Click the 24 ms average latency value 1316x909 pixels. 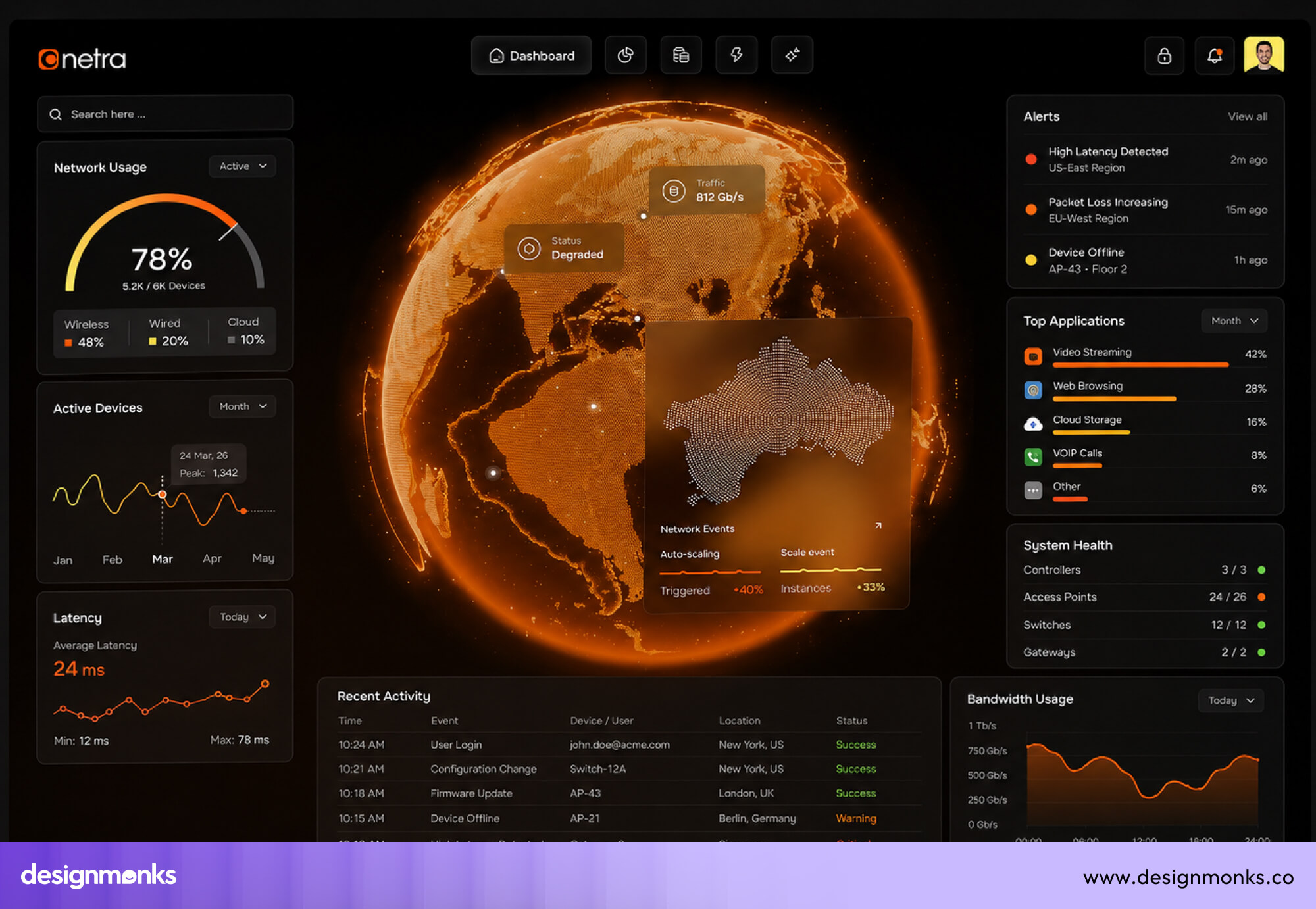point(79,669)
